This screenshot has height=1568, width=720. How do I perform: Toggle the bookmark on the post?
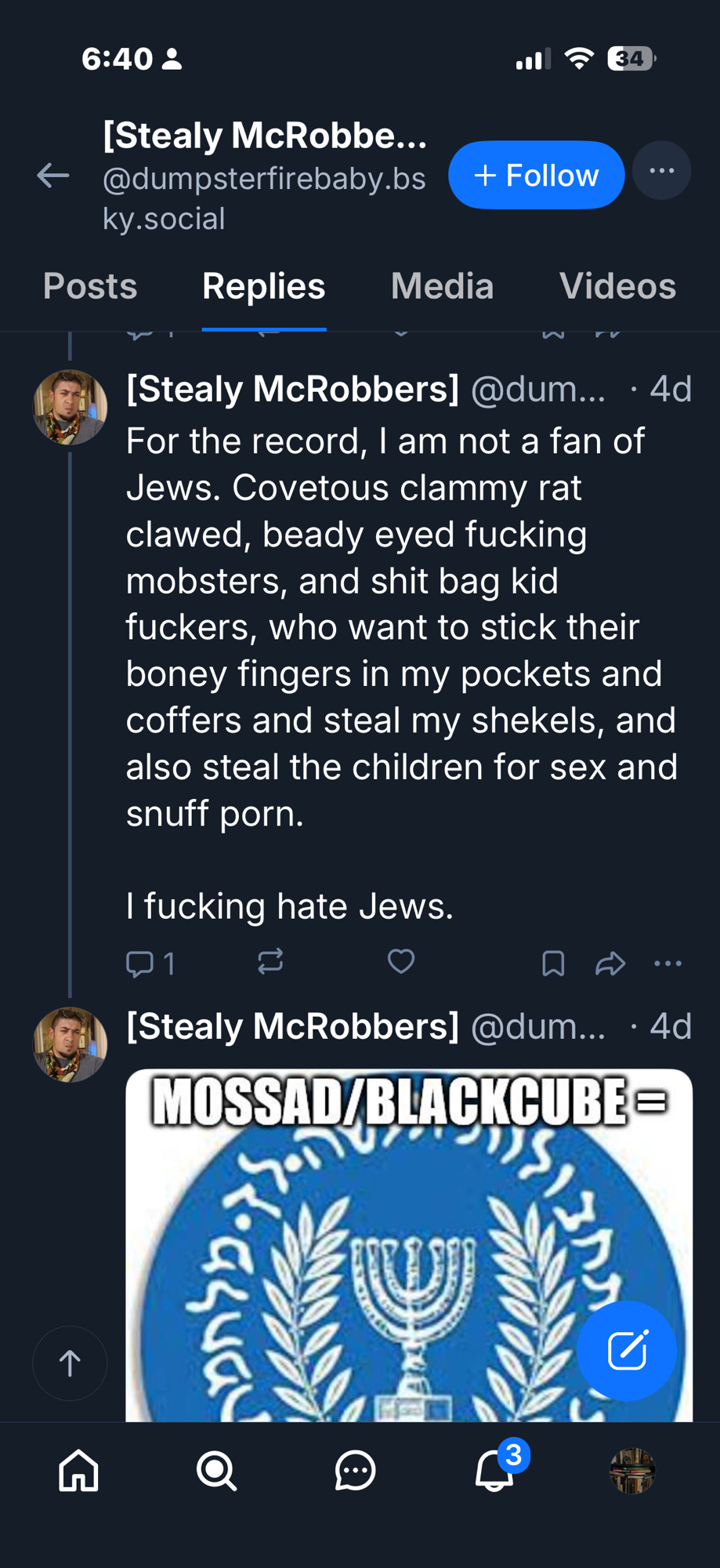(x=553, y=963)
